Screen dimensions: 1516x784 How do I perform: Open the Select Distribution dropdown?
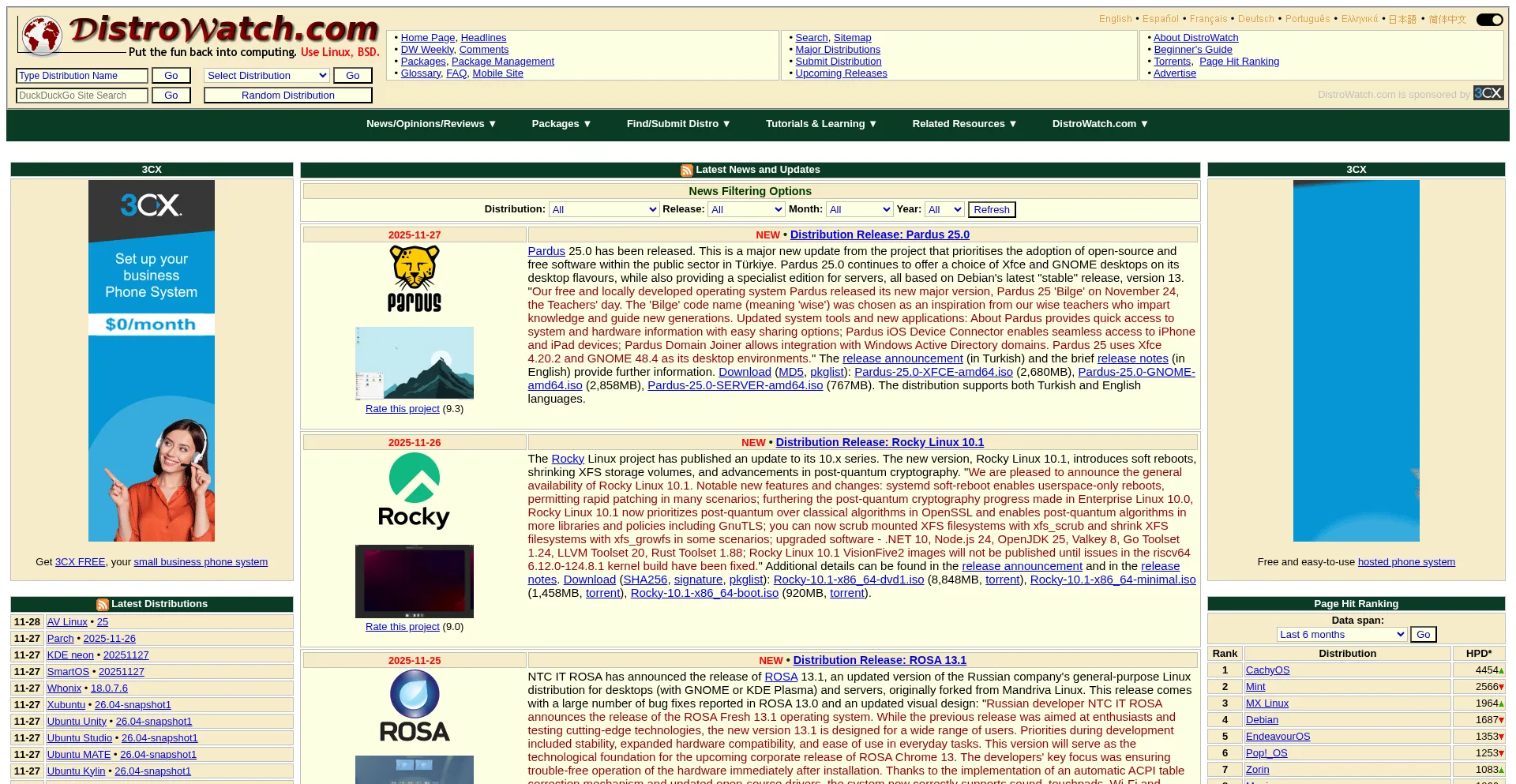267,76
